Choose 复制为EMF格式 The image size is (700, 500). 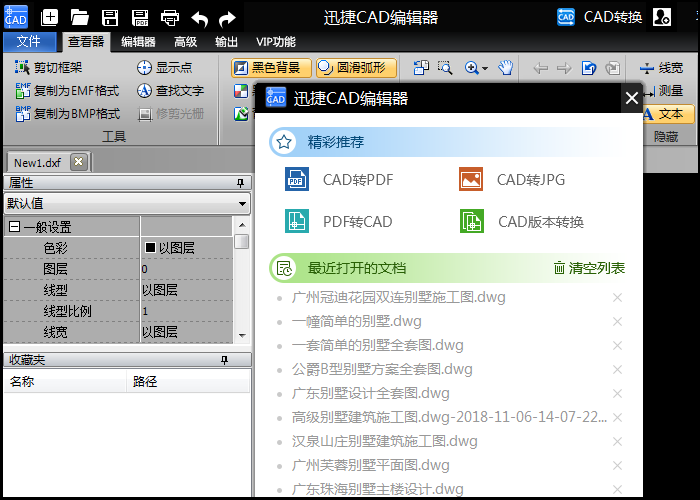pyautogui.click(x=67, y=91)
